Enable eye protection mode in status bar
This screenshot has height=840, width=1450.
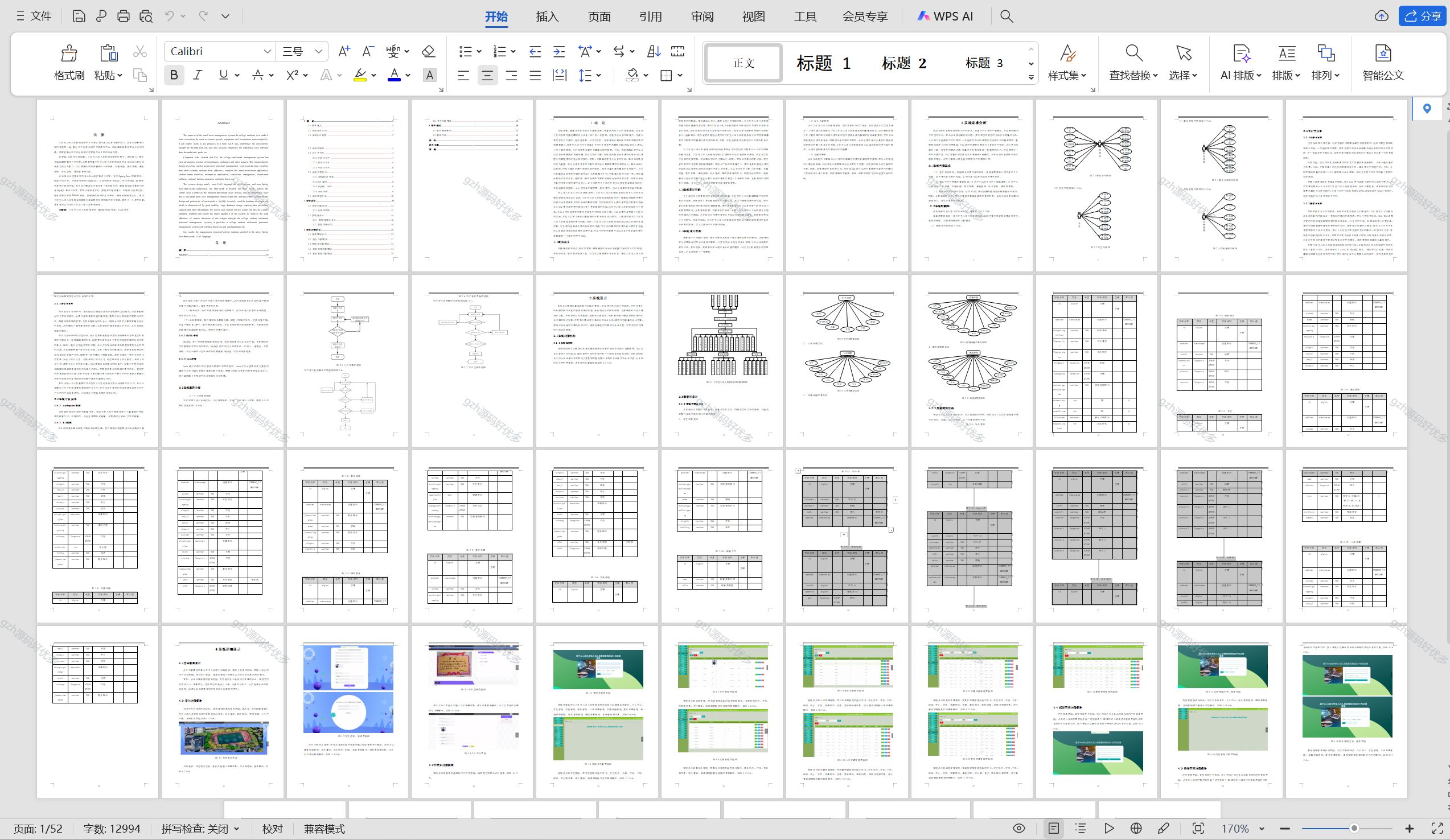pos(1018,829)
